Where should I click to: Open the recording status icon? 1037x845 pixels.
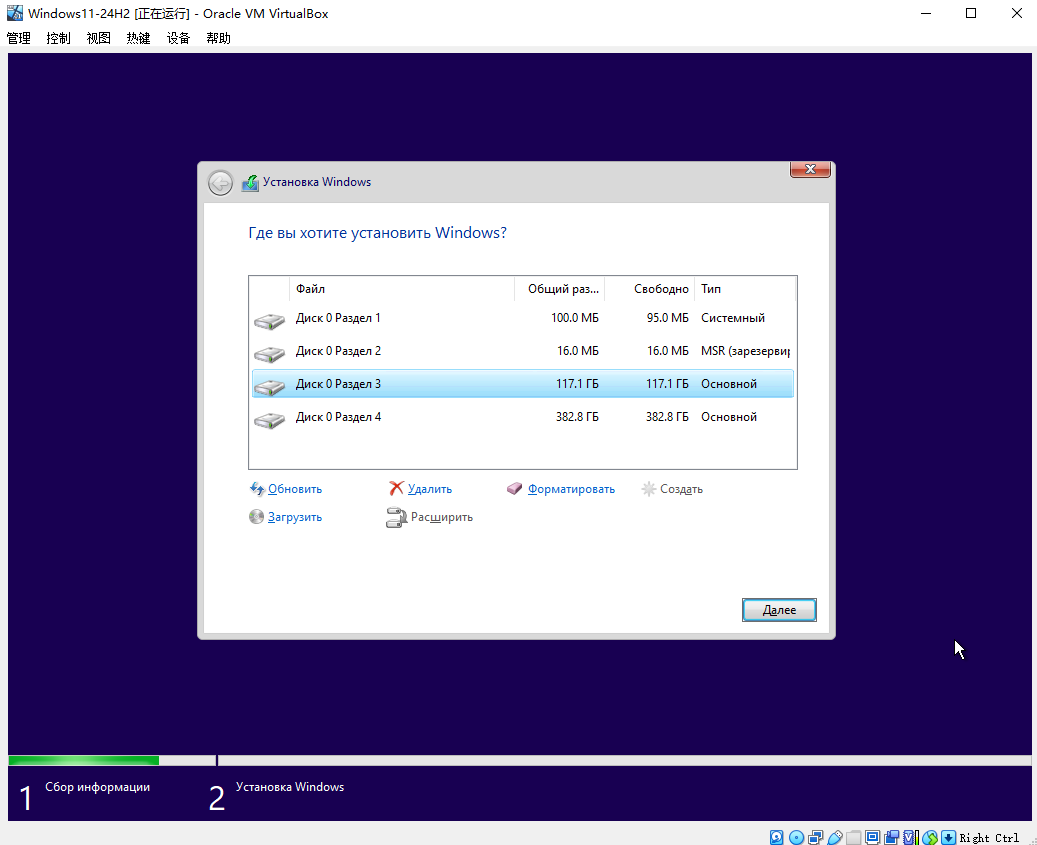click(892, 837)
